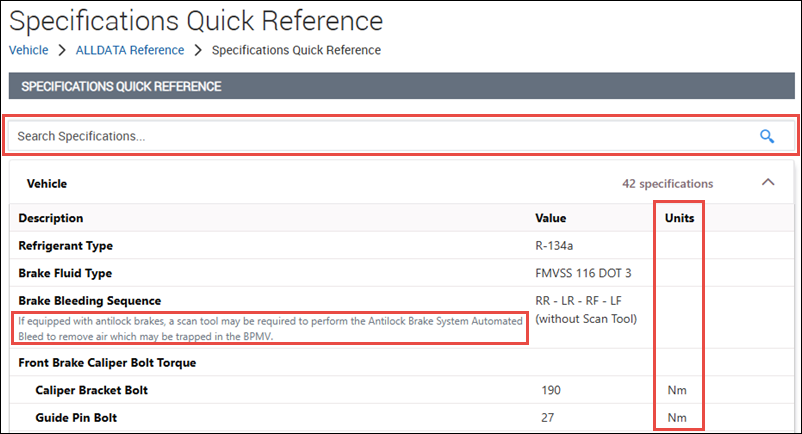802x434 pixels.
Task: Click the antilock brakes scan tool note
Action: tap(268, 328)
